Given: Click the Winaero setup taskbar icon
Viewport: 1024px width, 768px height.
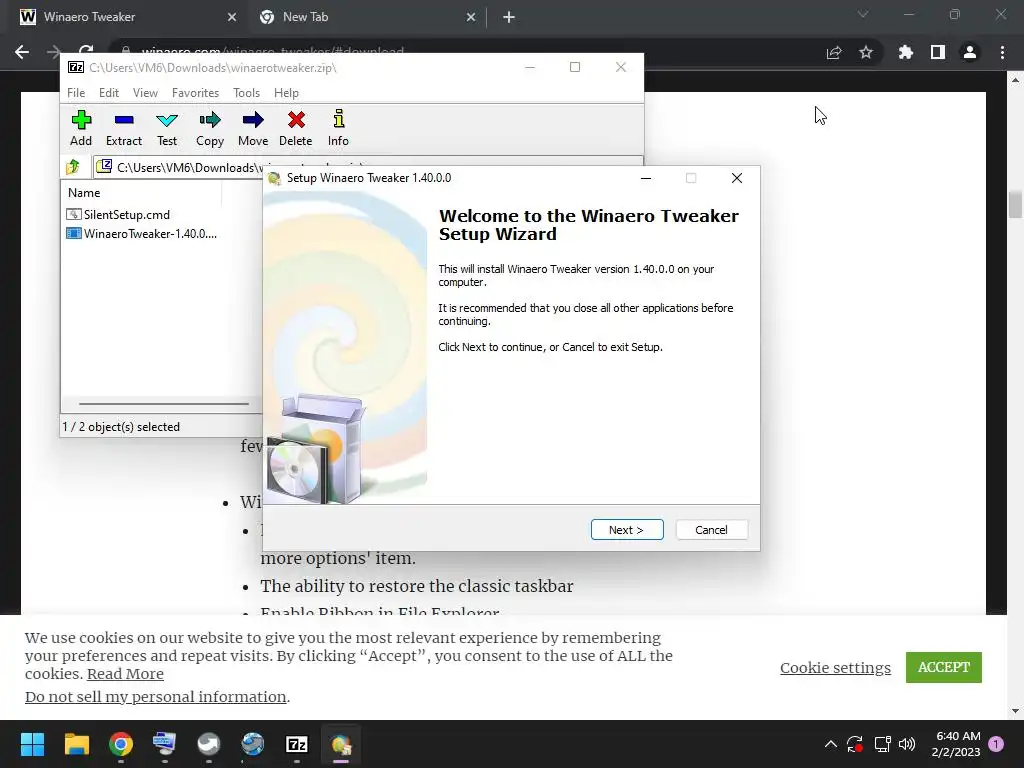Looking at the screenshot, I should (341, 744).
